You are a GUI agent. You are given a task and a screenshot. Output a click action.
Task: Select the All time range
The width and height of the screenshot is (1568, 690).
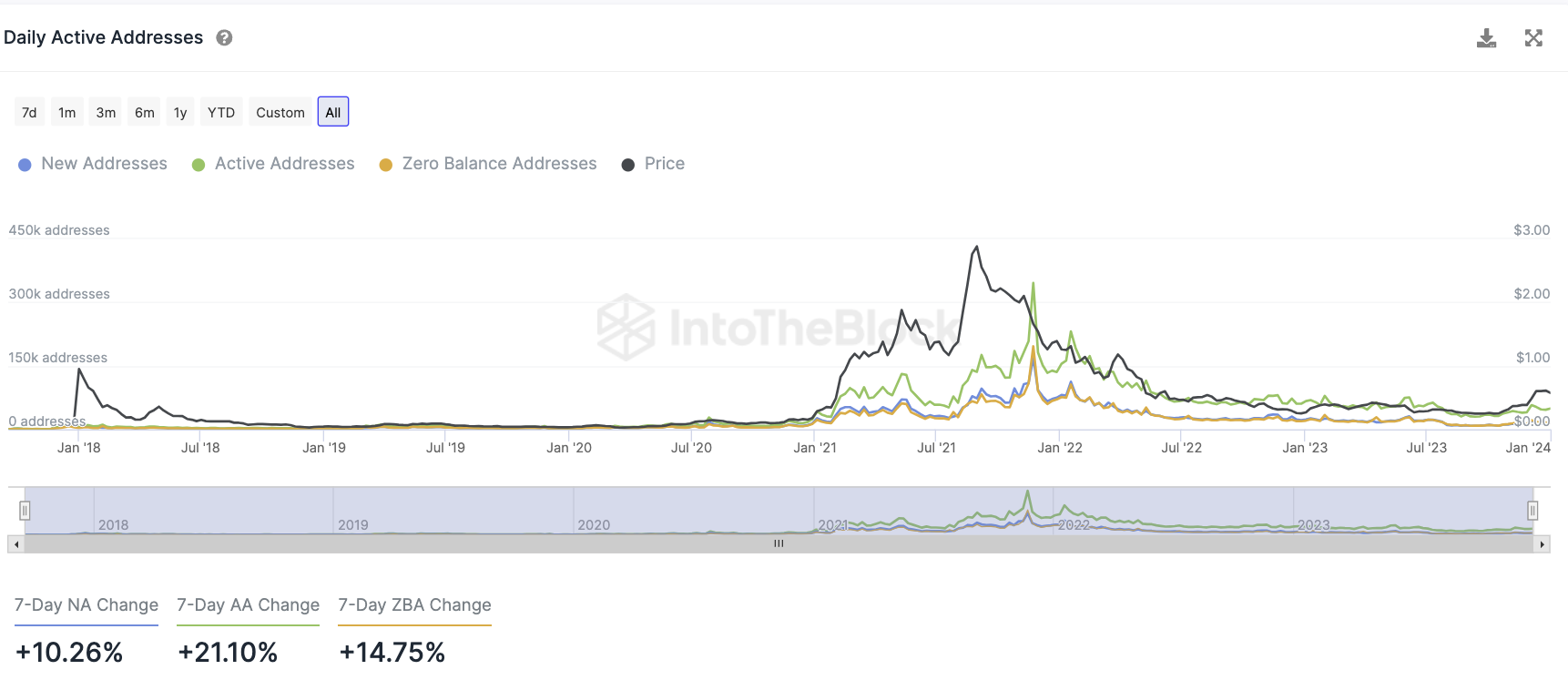[x=333, y=113]
